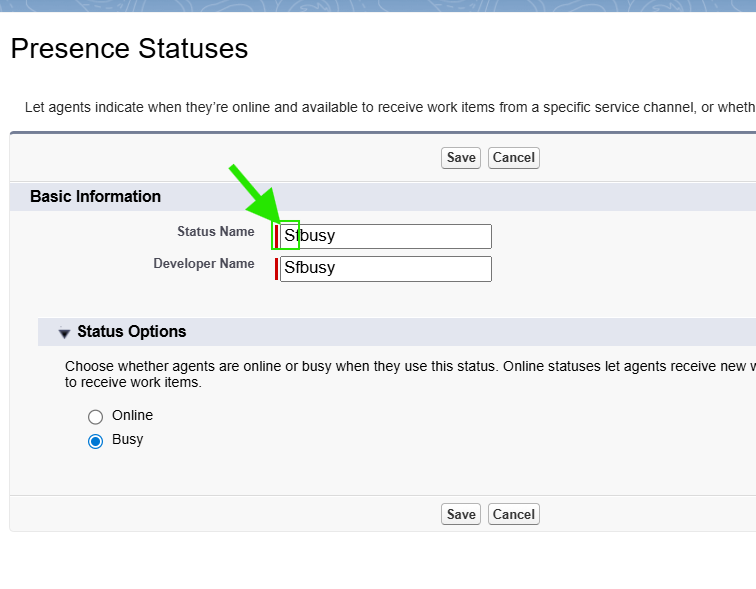The width and height of the screenshot is (756, 589).
Task: Click the Status Name field label
Action: [x=216, y=231]
